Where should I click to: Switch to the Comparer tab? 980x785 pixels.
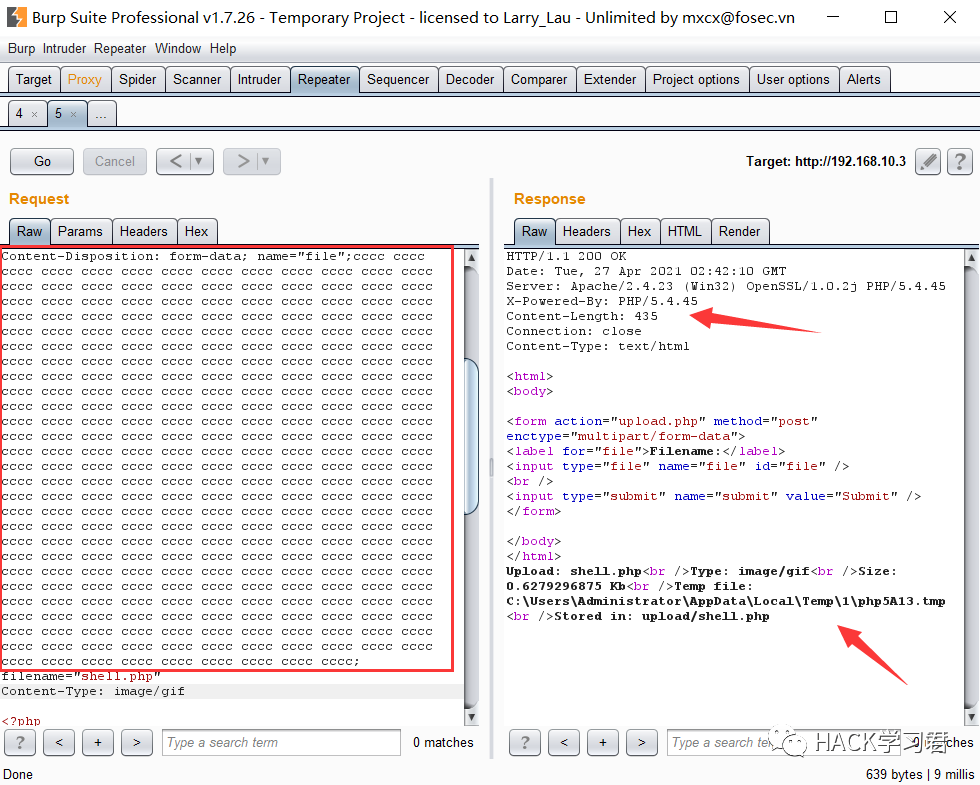[539, 80]
